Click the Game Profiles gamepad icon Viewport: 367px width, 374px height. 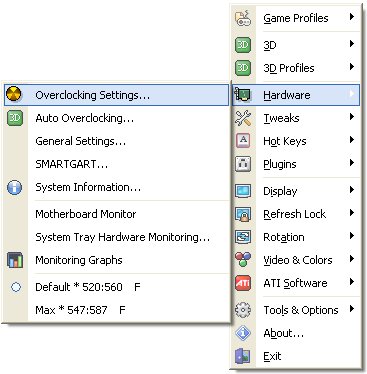[x=243, y=18]
